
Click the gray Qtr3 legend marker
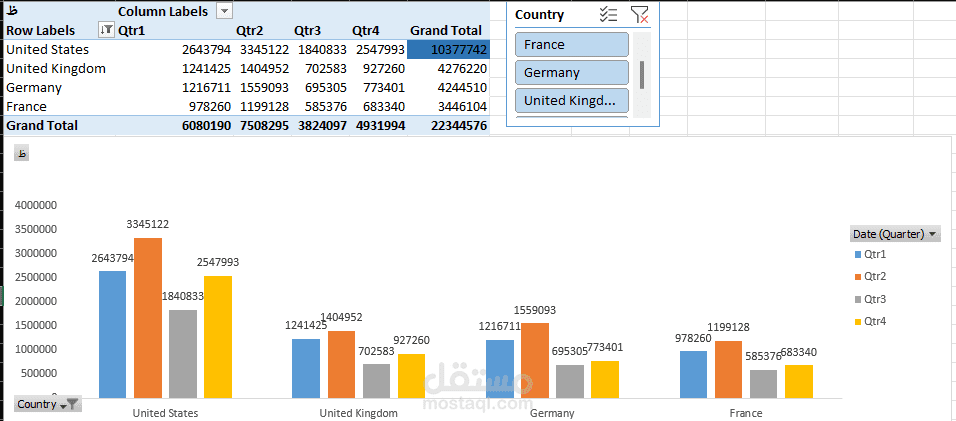pyautogui.click(x=856, y=299)
